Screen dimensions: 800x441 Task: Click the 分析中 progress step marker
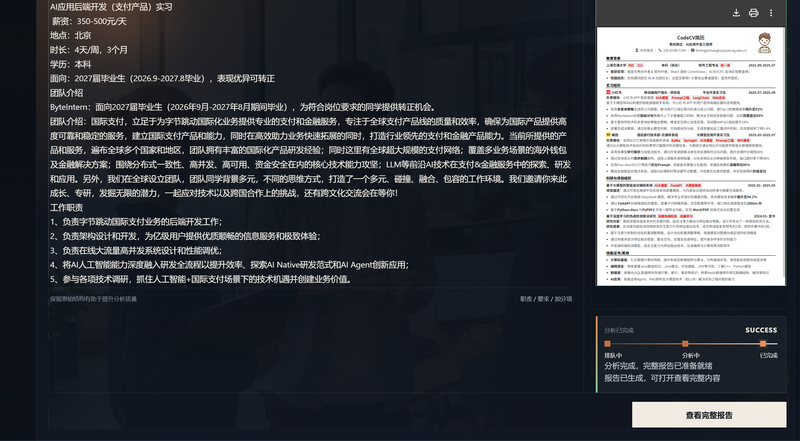pyautogui.click(x=685, y=344)
